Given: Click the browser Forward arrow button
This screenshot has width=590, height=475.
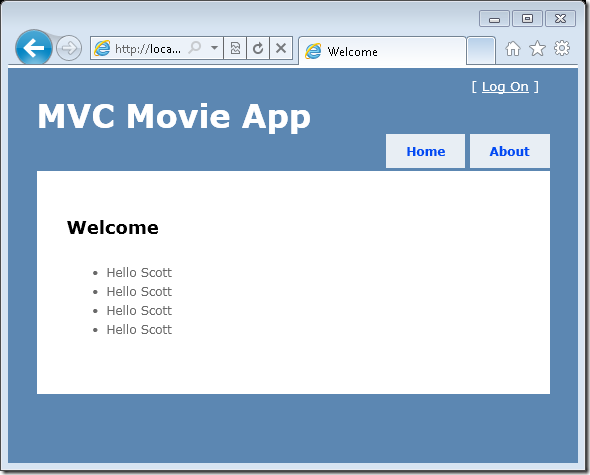Looking at the screenshot, I should coord(69,48).
